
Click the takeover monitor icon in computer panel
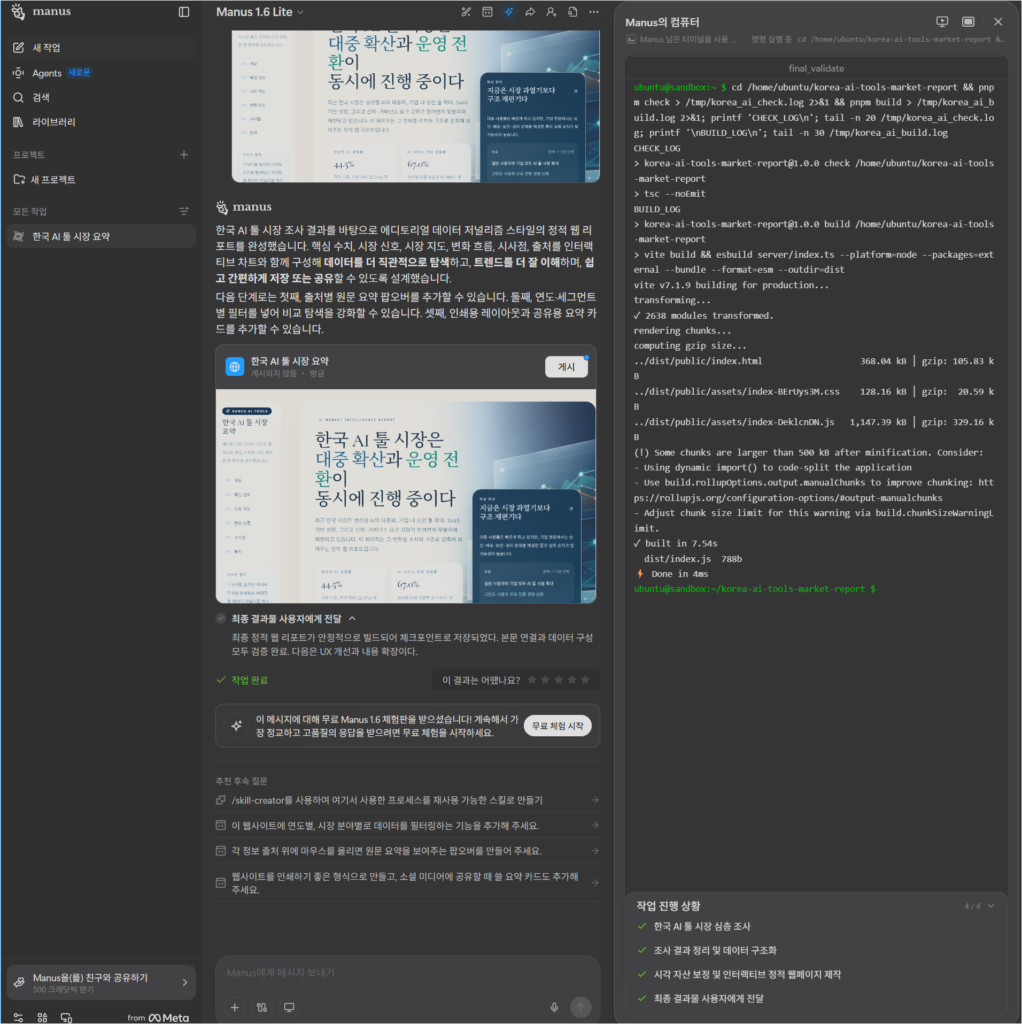tap(941, 22)
